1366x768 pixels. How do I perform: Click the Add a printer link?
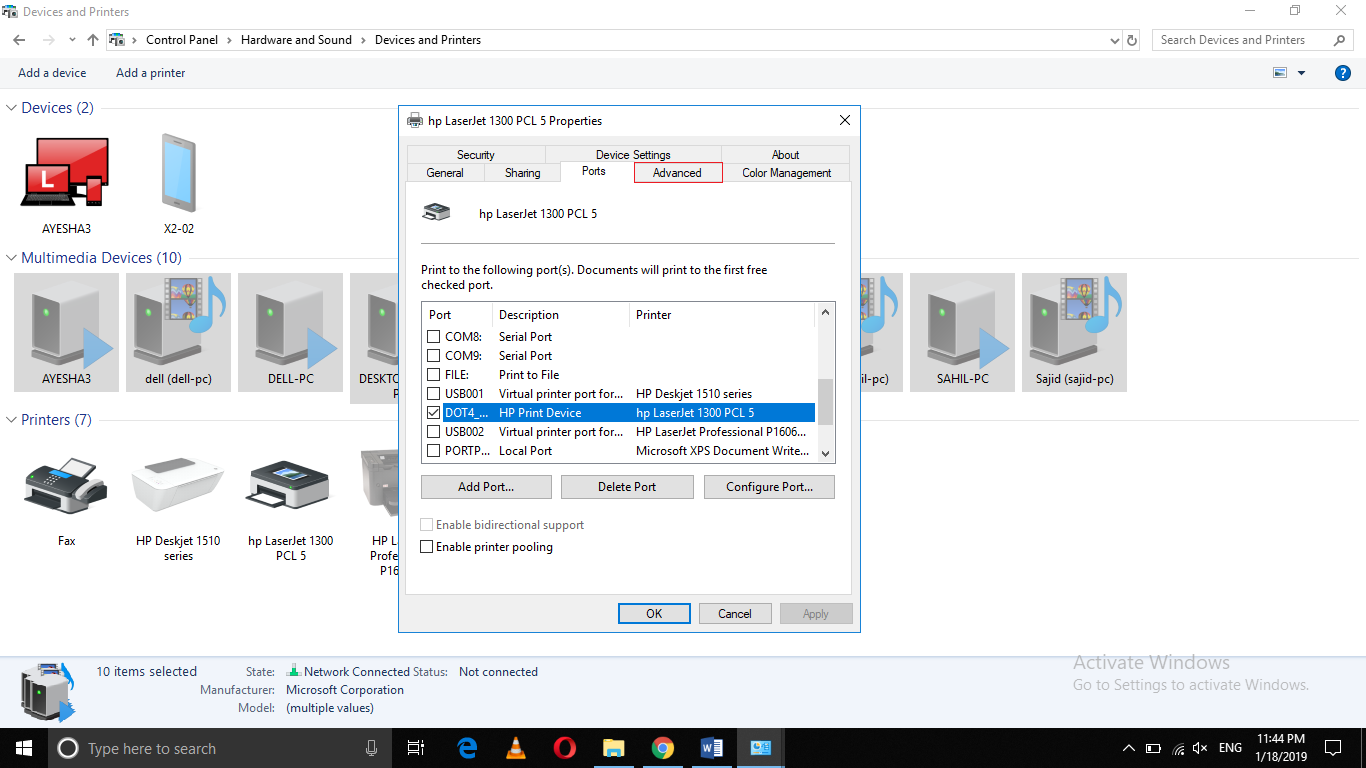tap(150, 72)
